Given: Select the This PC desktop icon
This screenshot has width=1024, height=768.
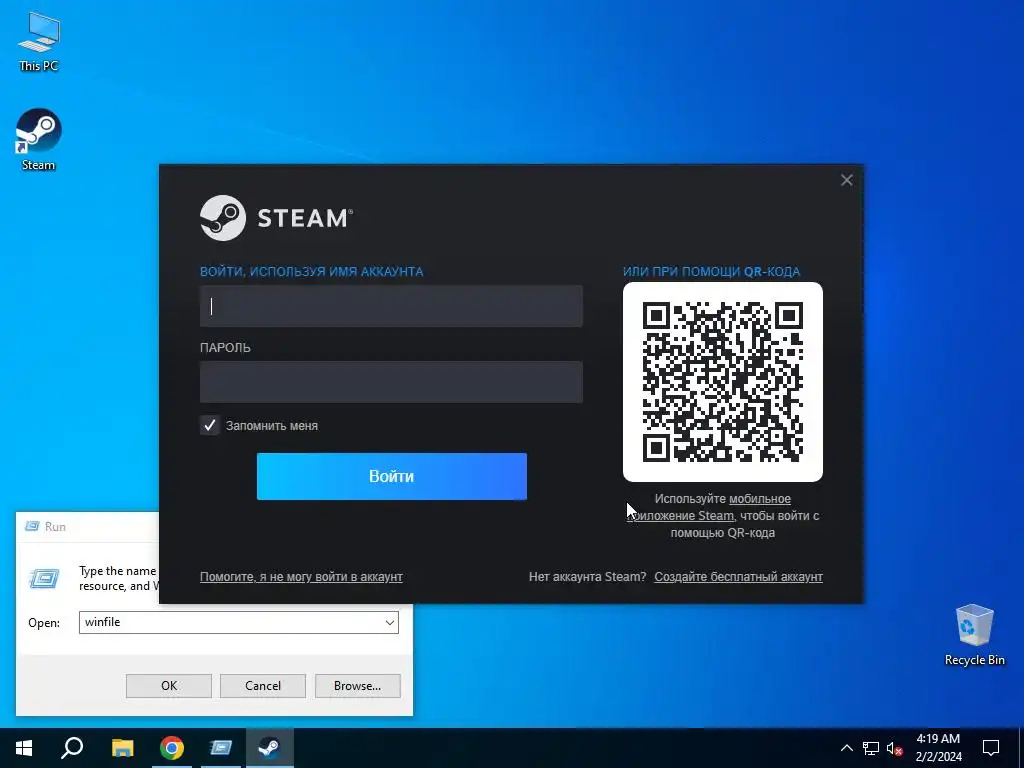Looking at the screenshot, I should [x=38, y=42].
